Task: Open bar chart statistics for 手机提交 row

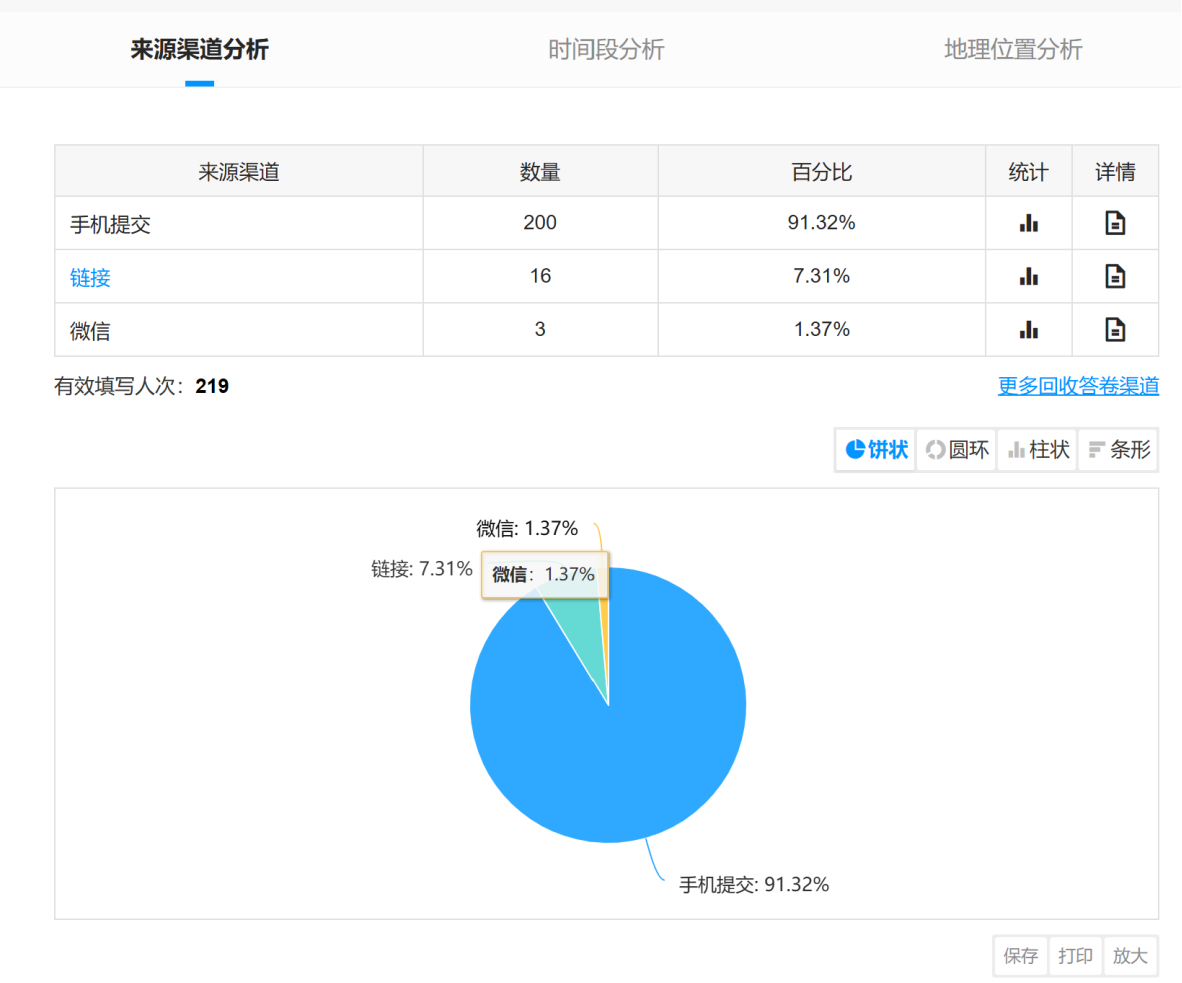Action: point(1028,223)
